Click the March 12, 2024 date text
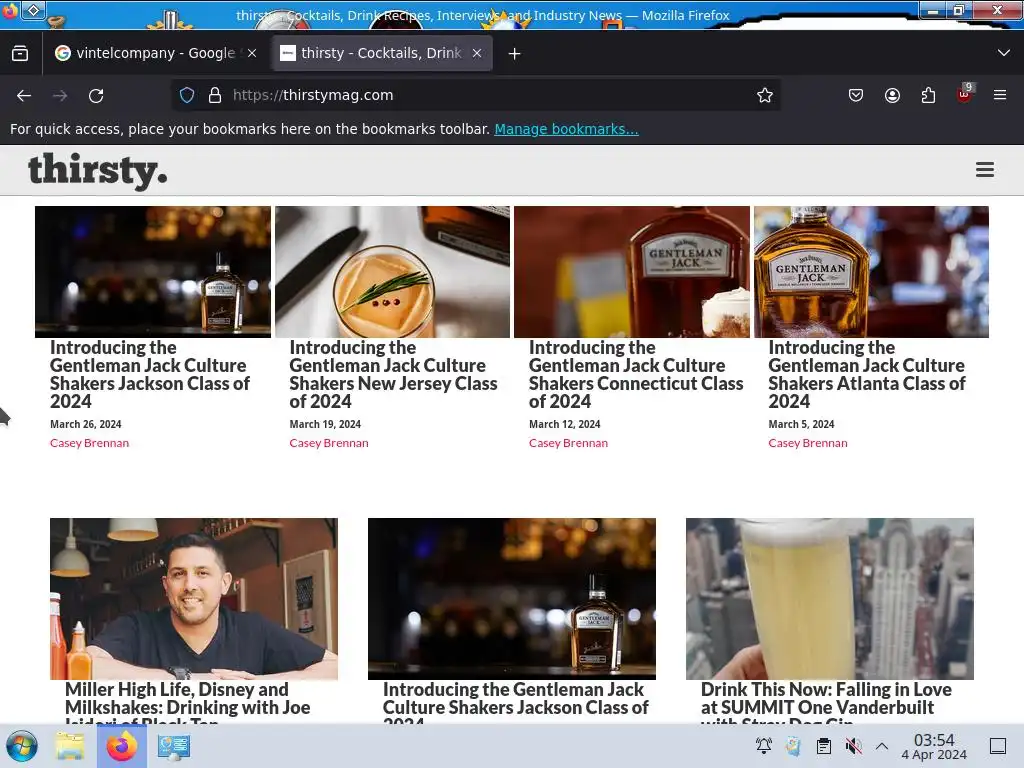This screenshot has width=1024, height=768. 564,424
